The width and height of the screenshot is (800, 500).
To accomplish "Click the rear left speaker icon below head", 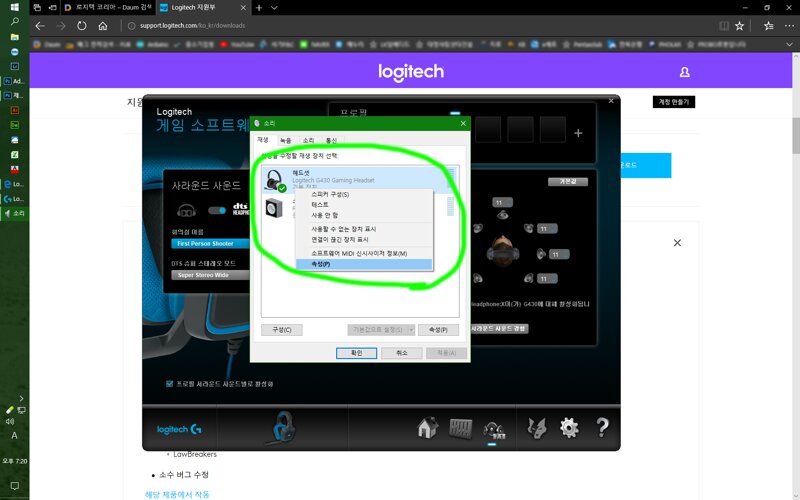I will [x=478, y=278].
